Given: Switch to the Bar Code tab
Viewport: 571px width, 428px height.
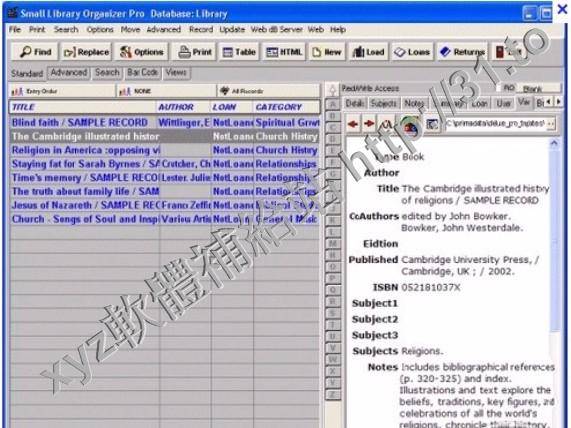Looking at the screenshot, I should (x=142, y=72).
